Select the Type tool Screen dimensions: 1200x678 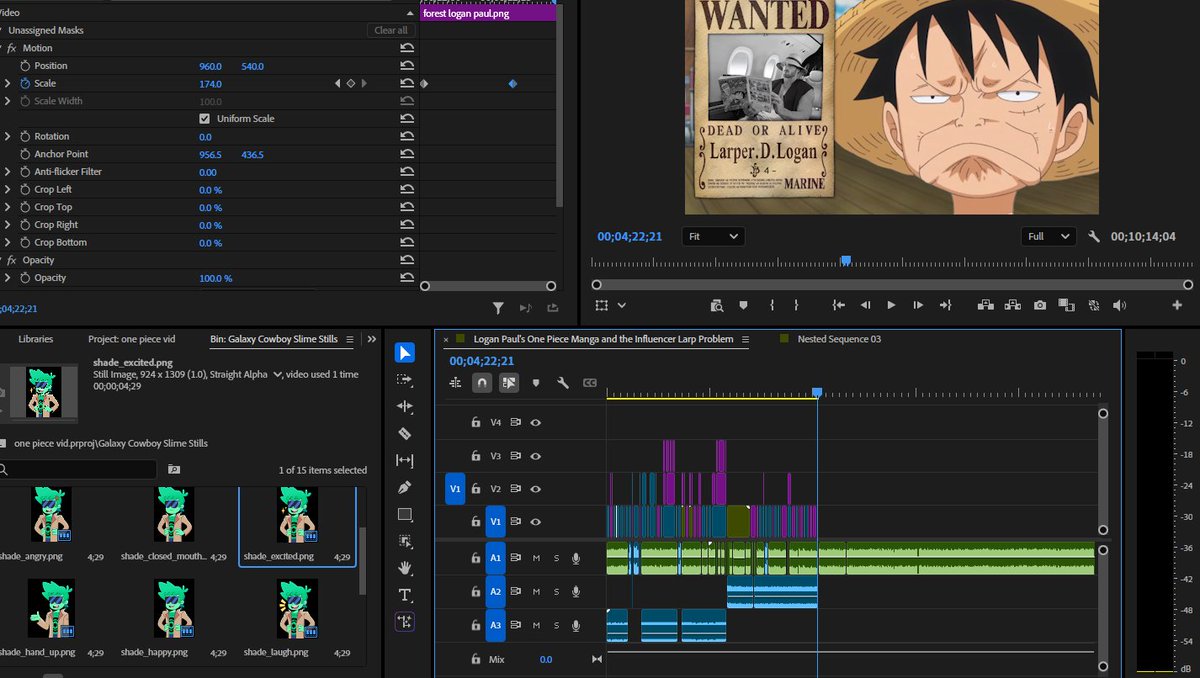point(404,594)
